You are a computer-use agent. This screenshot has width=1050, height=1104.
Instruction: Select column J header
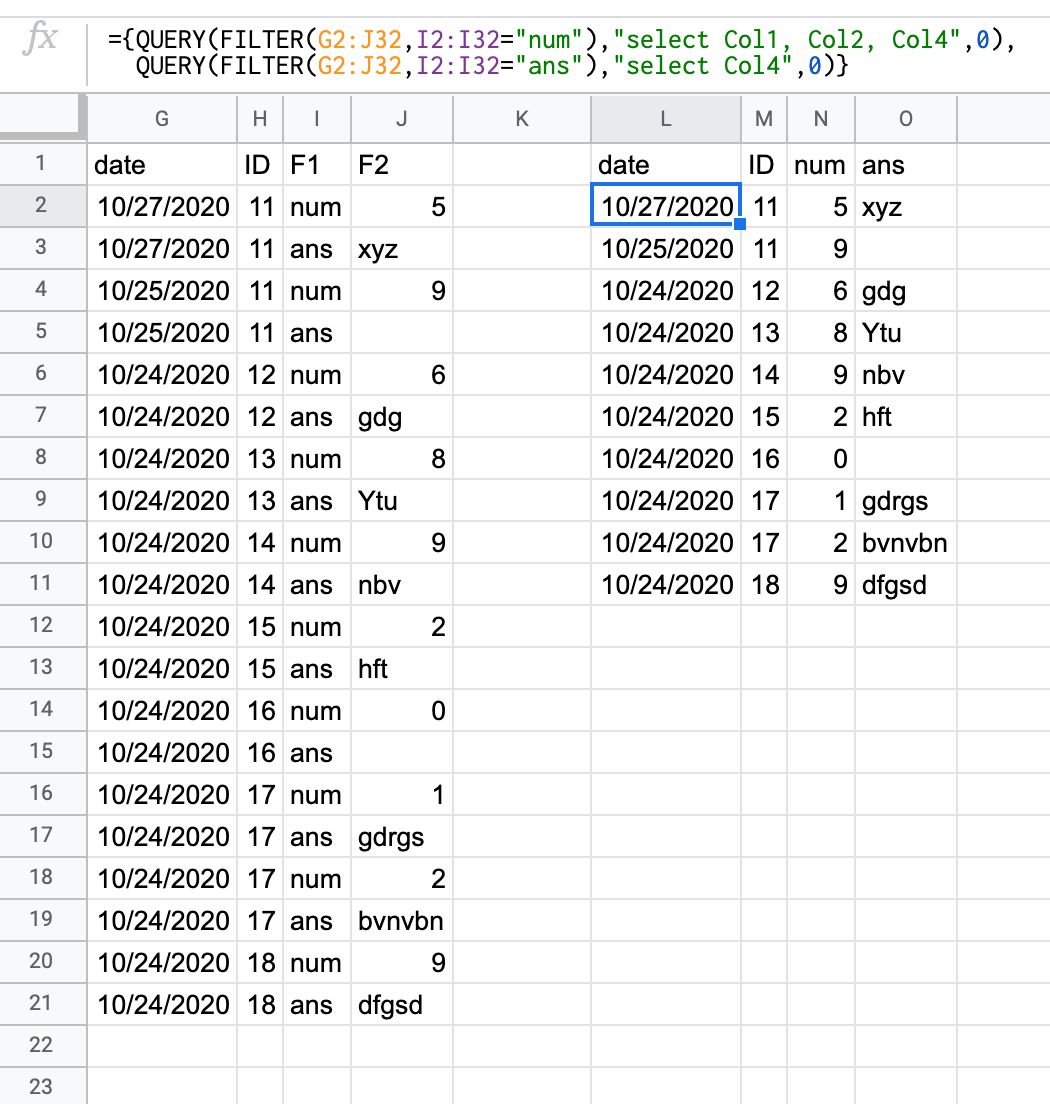pyautogui.click(x=401, y=119)
